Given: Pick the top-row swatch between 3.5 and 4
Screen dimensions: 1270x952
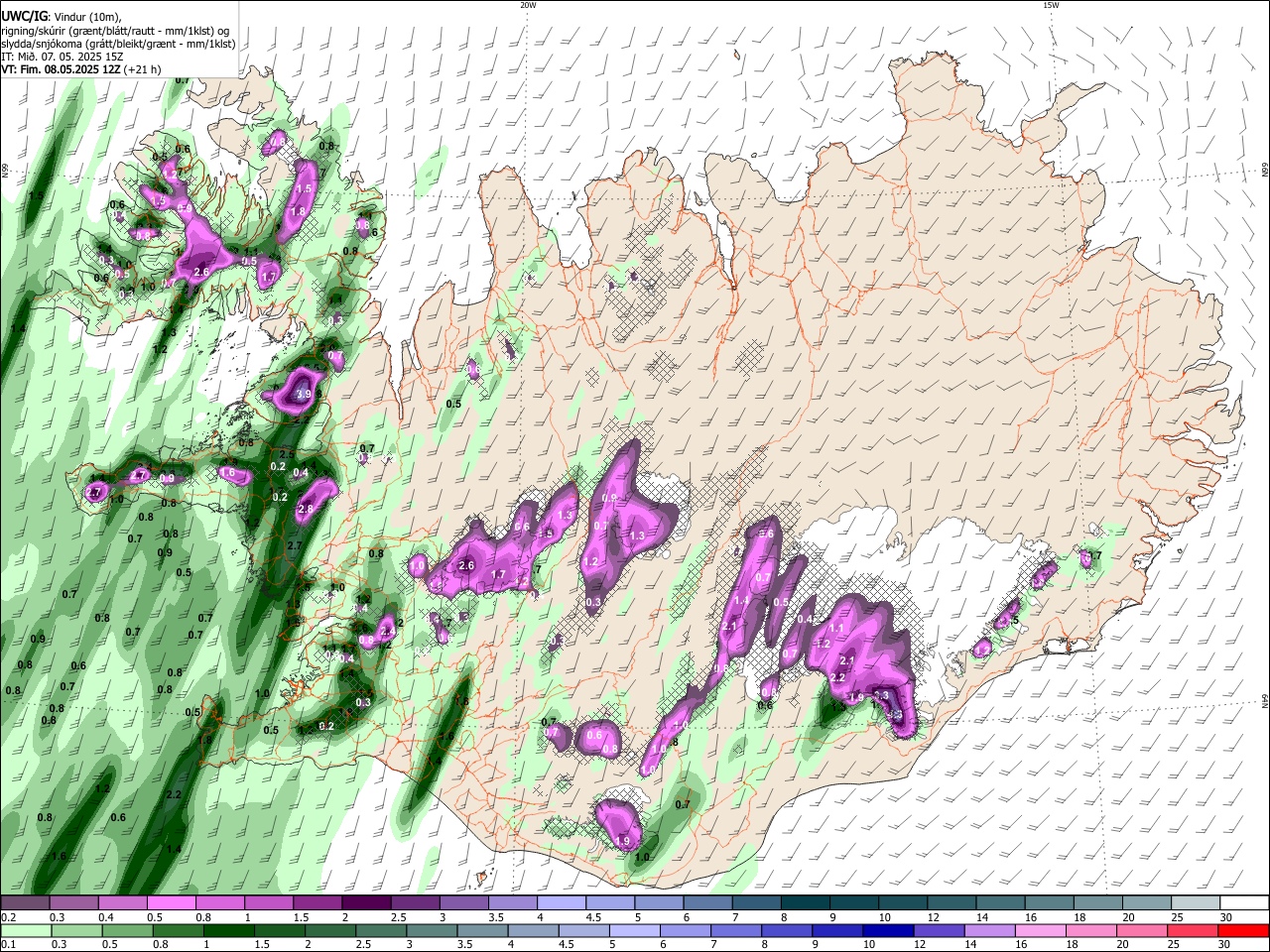Looking at the screenshot, I should 511,903.
